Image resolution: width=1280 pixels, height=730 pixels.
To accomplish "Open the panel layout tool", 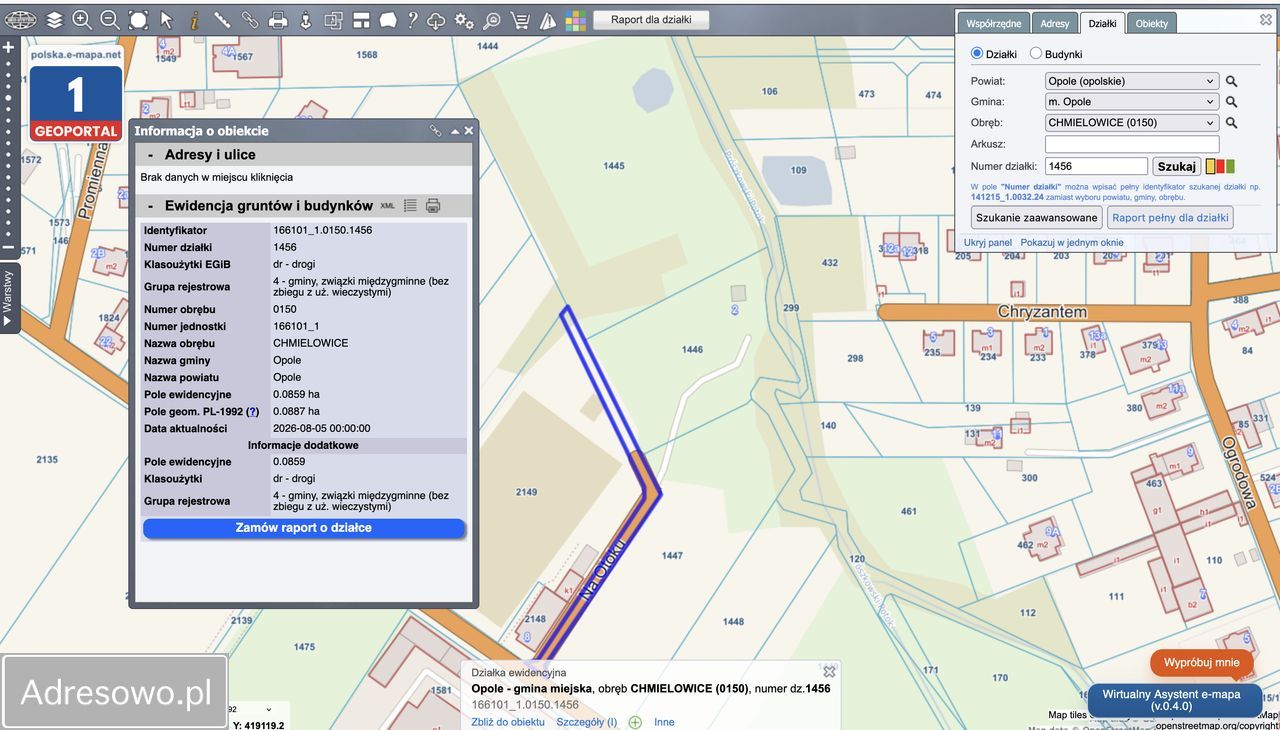I will 361,20.
